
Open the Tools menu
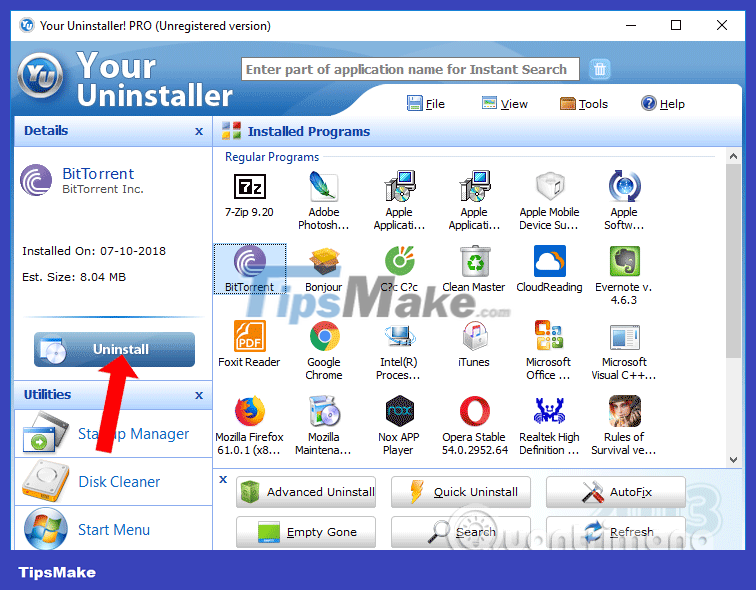584,104
